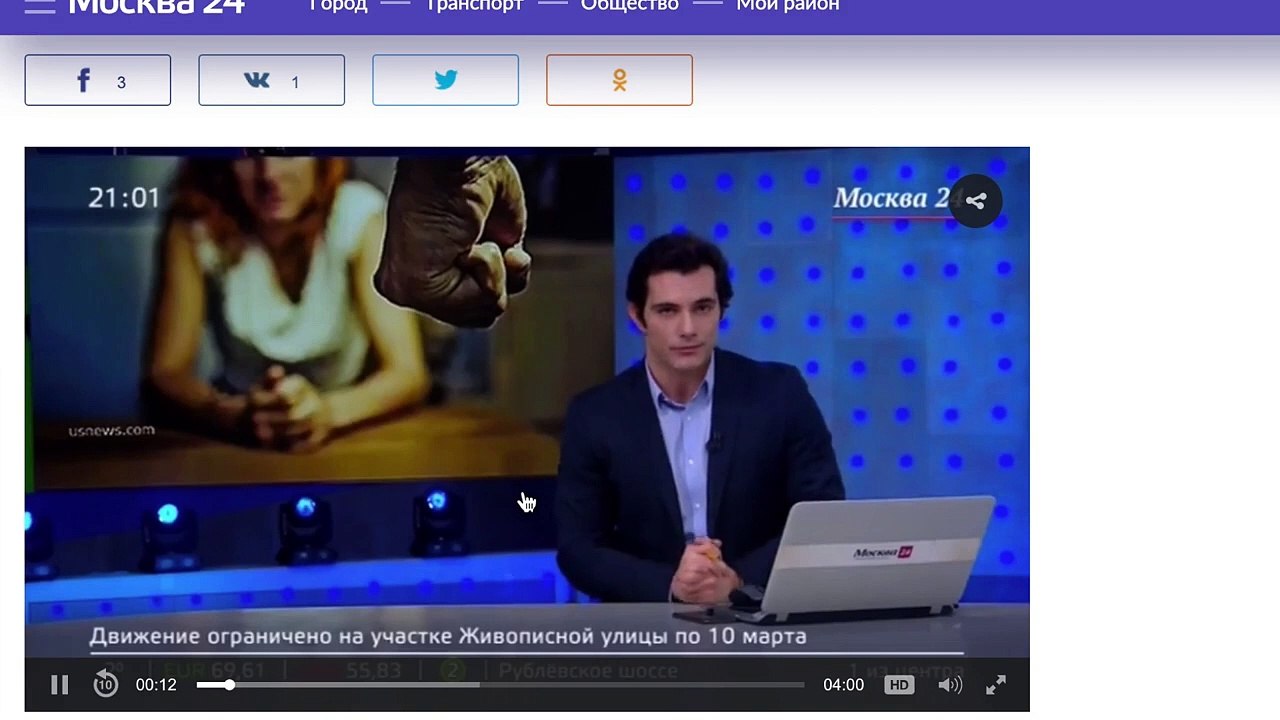Open the Город section
The height and width of the screenshot is (720, 1280).
point(338,6)
